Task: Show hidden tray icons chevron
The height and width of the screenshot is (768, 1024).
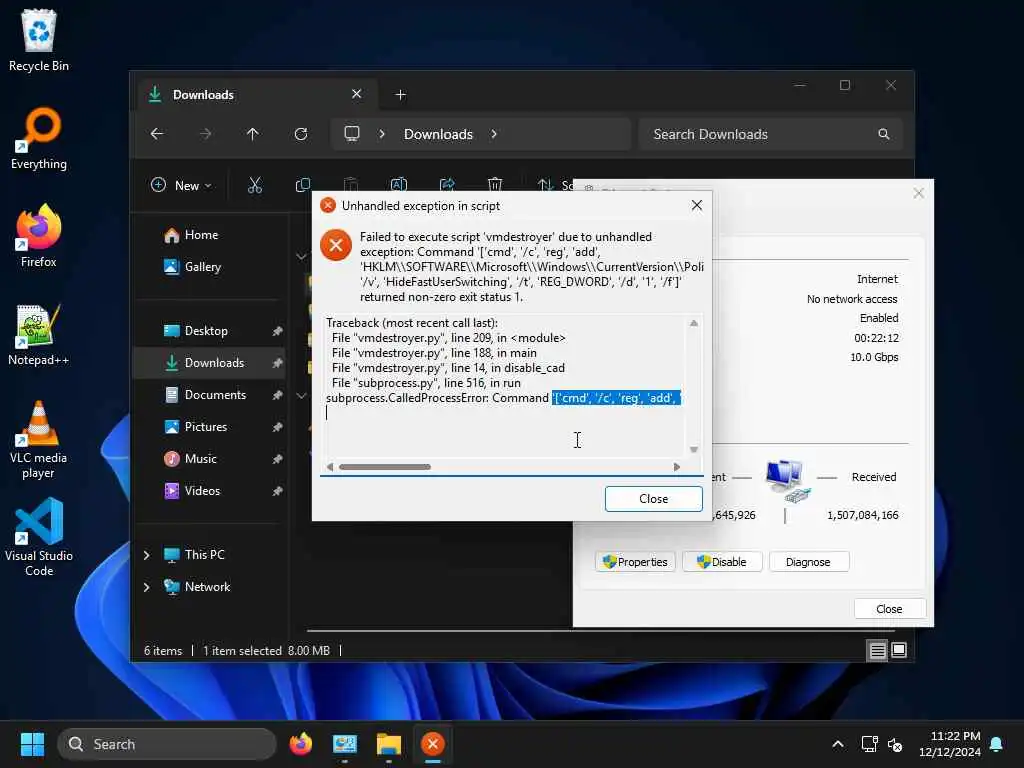Action: 838,744
